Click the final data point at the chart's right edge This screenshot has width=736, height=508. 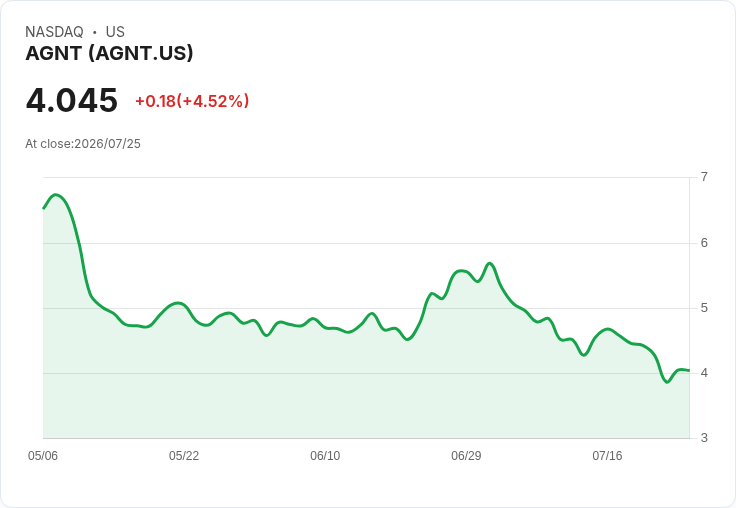(689, 370)
